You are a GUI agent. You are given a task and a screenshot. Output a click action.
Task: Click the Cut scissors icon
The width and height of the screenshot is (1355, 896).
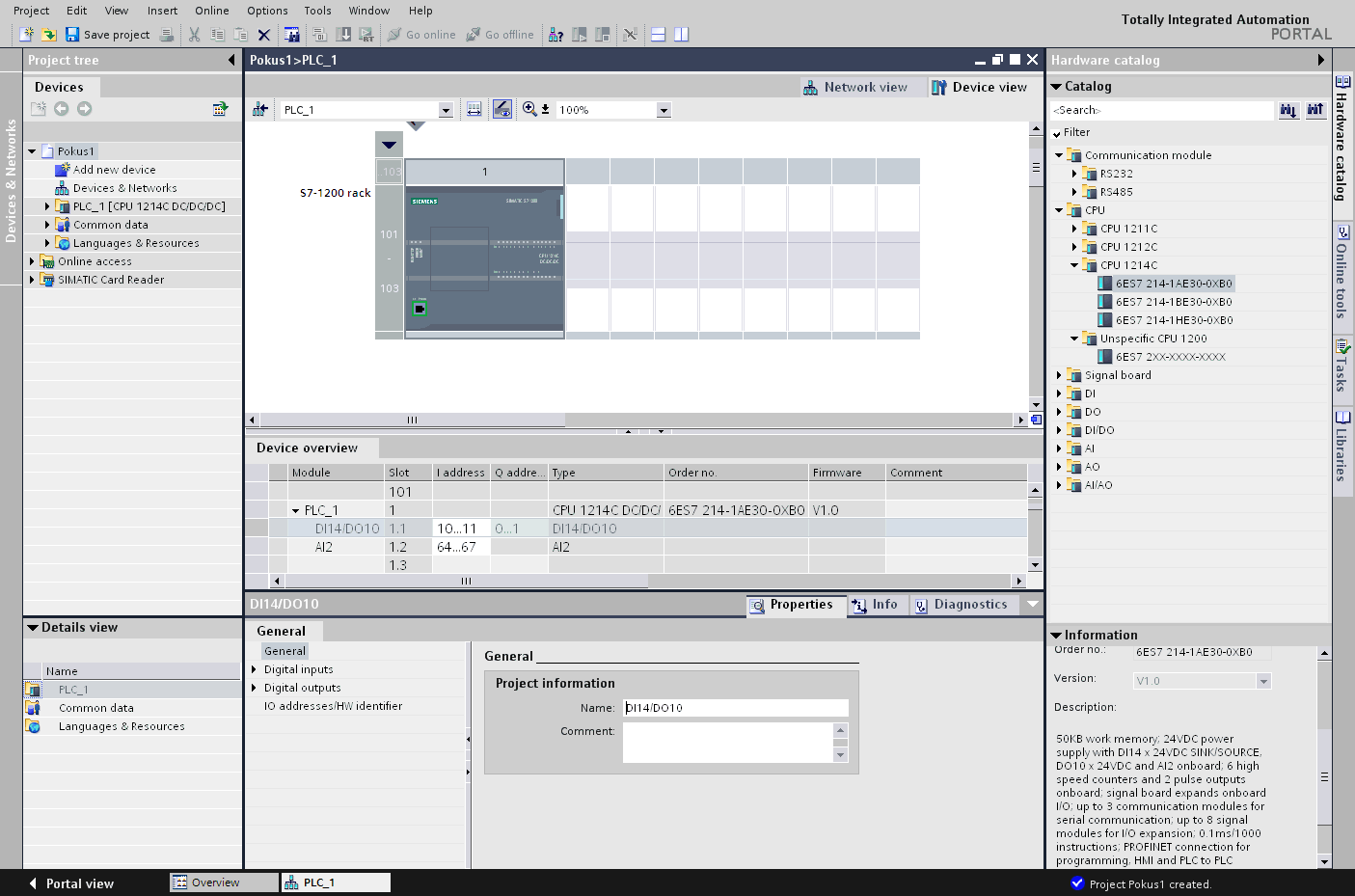[x=194, y=35]
